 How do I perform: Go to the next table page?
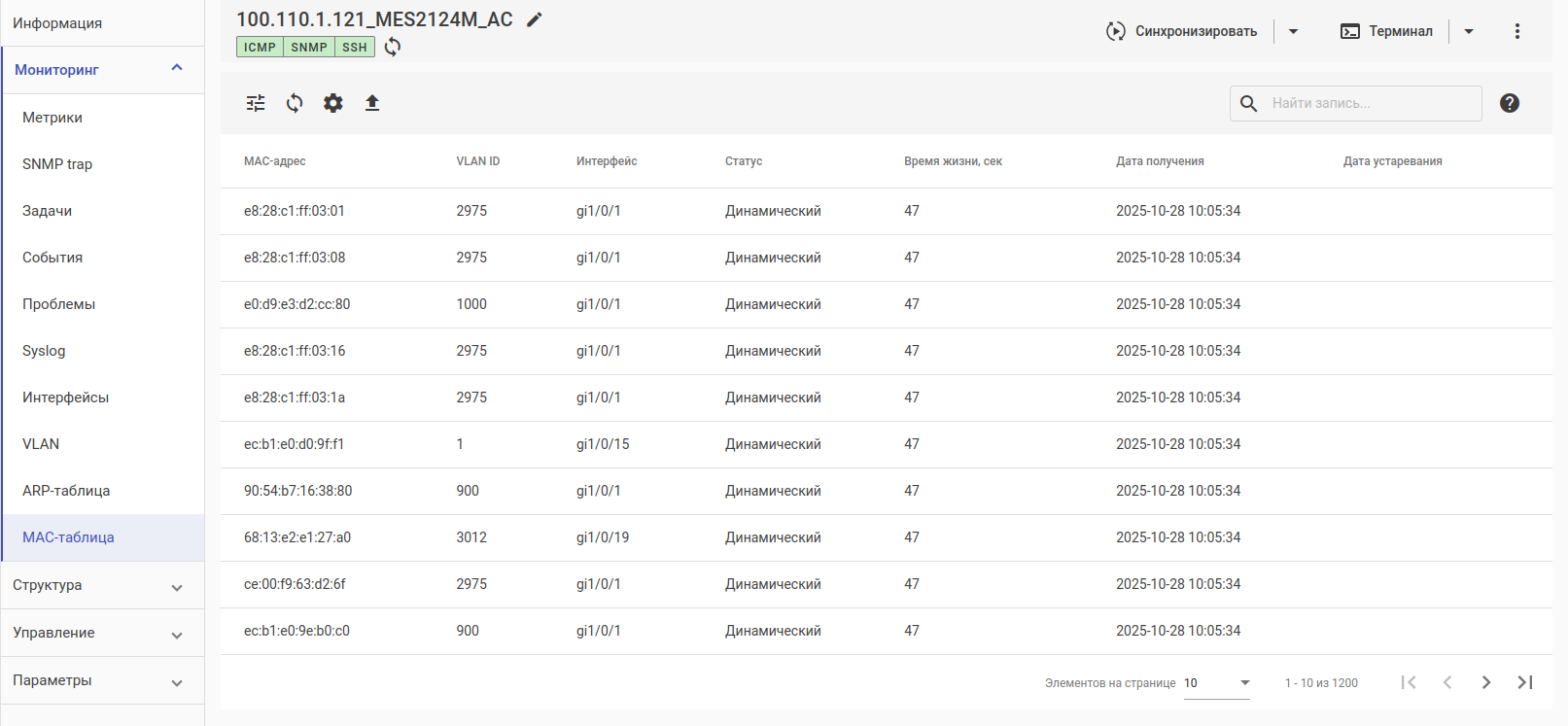pyautogui.click(x=1485, y=682)
